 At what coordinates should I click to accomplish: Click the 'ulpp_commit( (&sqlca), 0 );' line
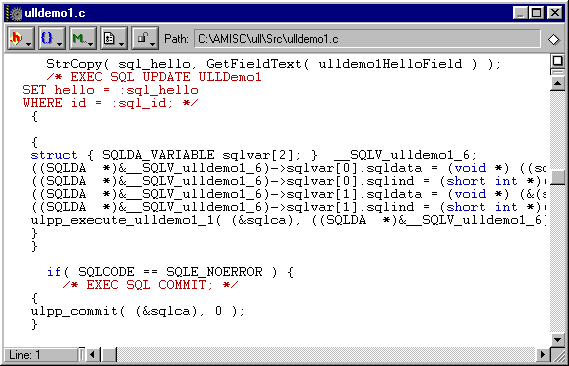tap(138, 311)
